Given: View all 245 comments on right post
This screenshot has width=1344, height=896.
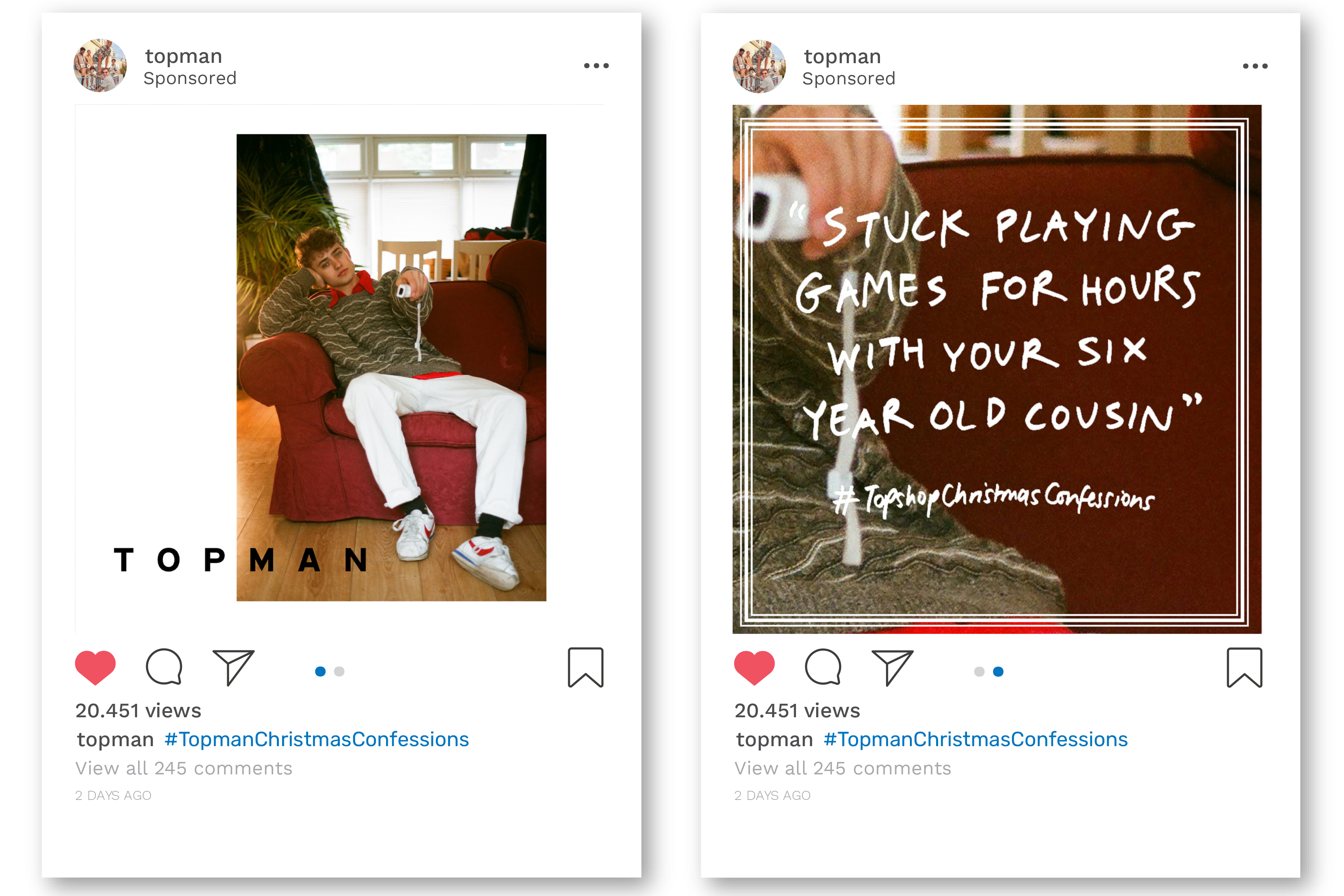Looking at the screenshot, I should pos(842,768).
